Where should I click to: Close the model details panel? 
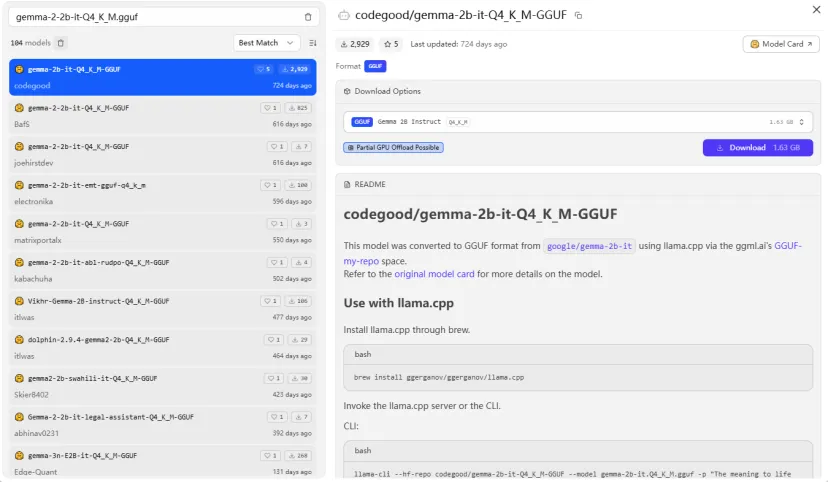tap(816, 10)
